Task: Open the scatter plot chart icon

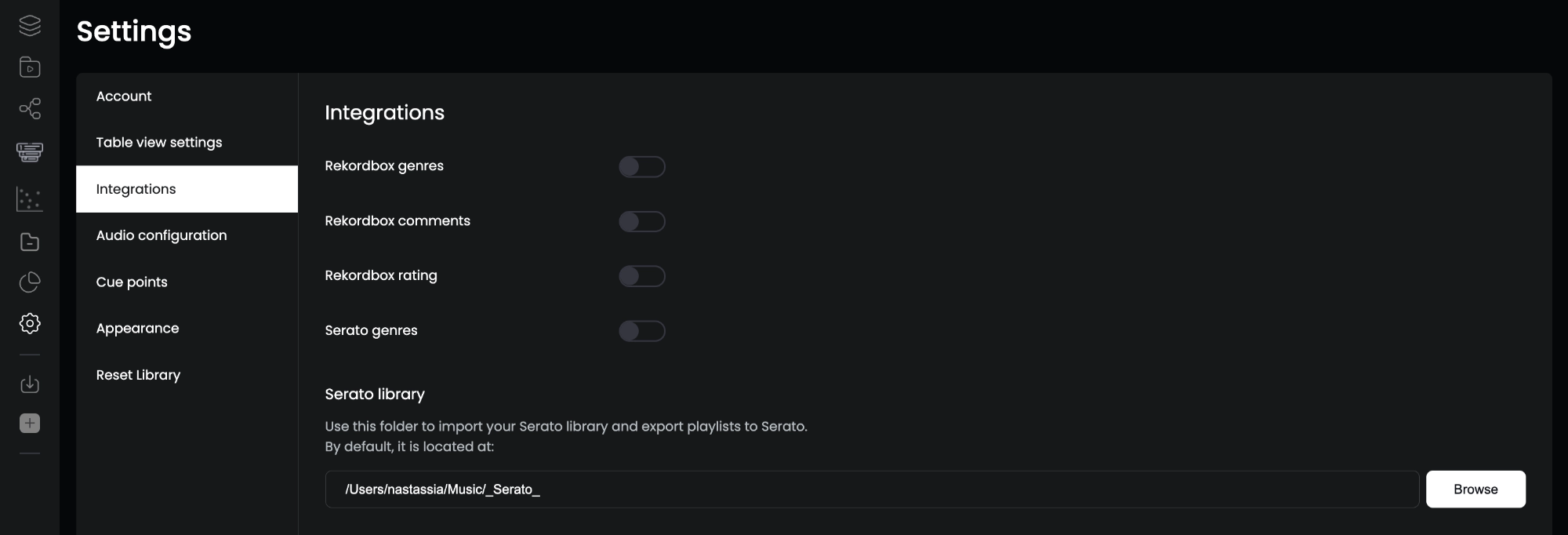Action: click(x=30, y=199)
